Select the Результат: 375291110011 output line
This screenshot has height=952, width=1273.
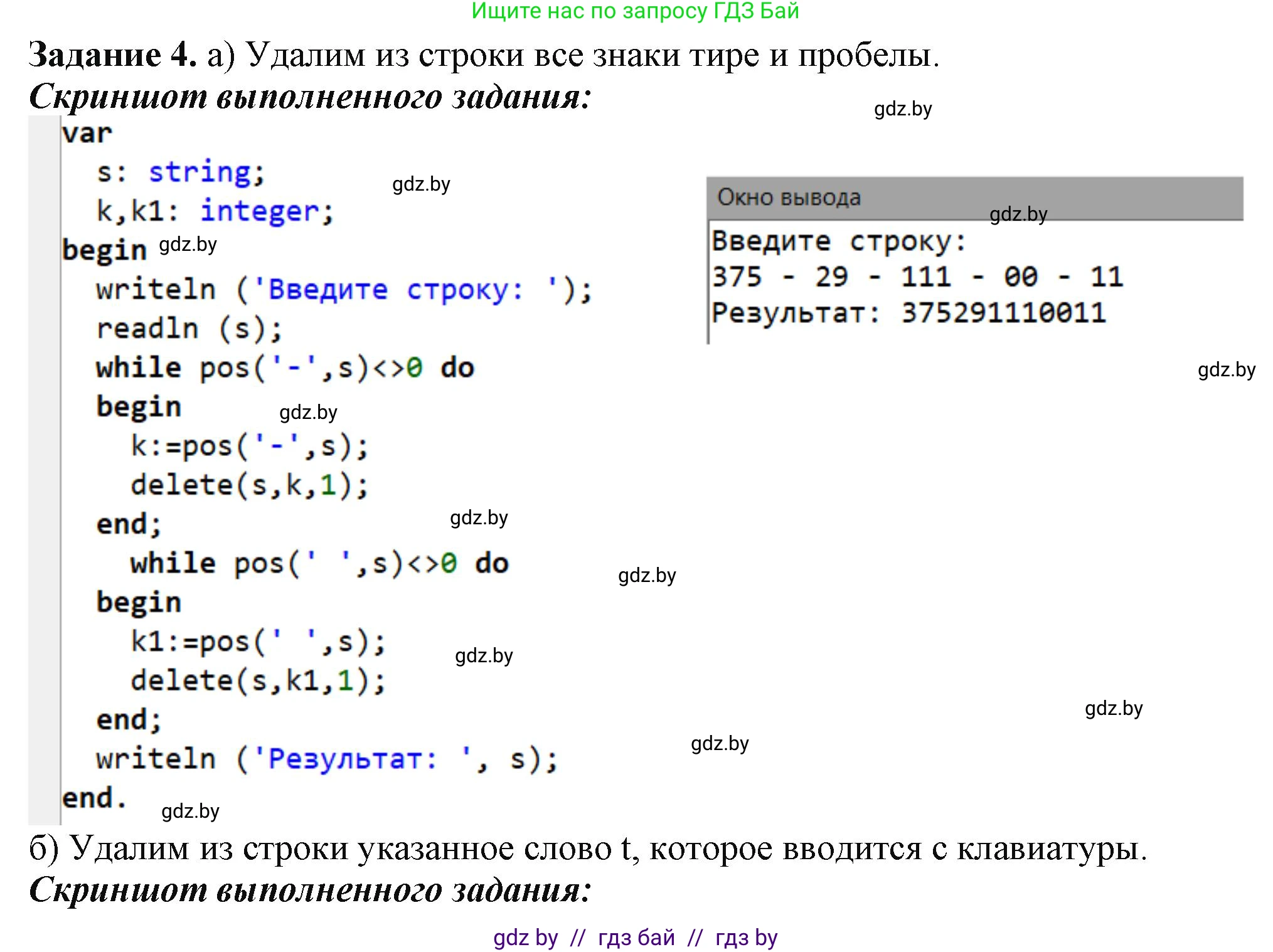tap(908, 314)
